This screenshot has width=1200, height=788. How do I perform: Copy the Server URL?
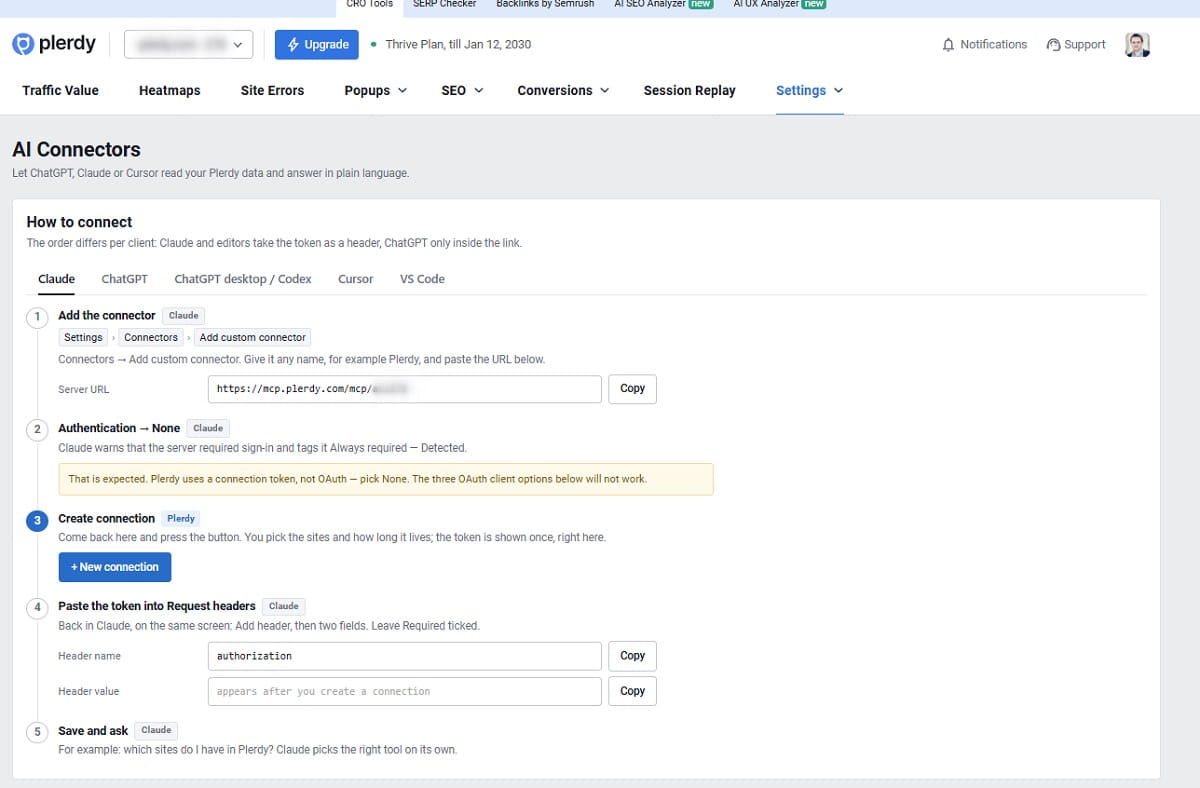pyautogui.click(x=633, y=389)
